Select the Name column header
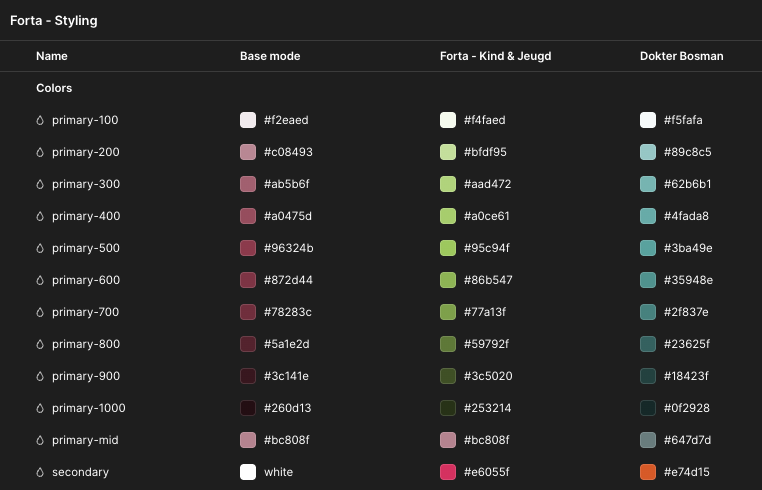The height and width of the screenshot is (490, 762). coord(52,56)
